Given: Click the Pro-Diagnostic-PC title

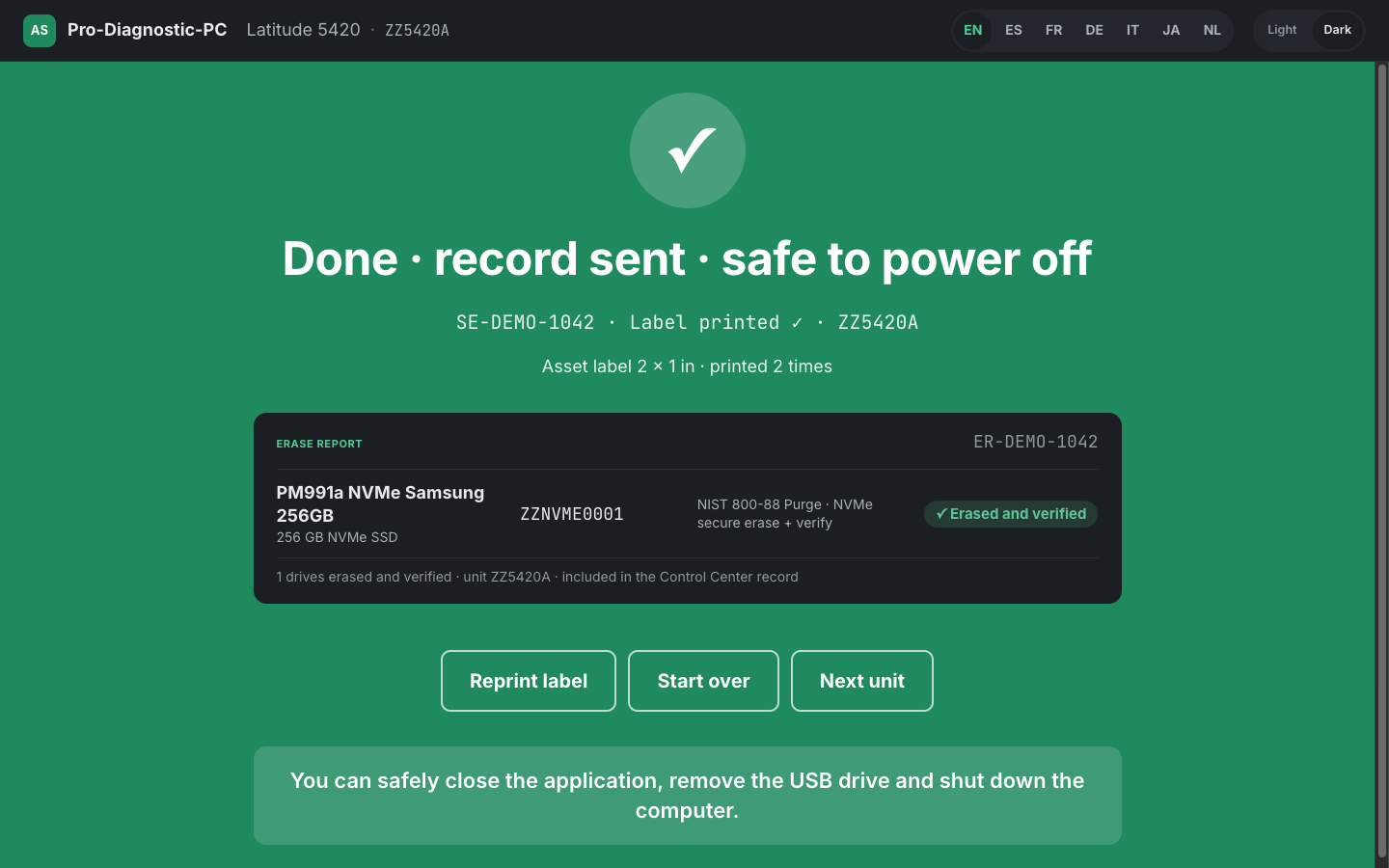Looking at the screenshot, I should click(x=148, y=30).
